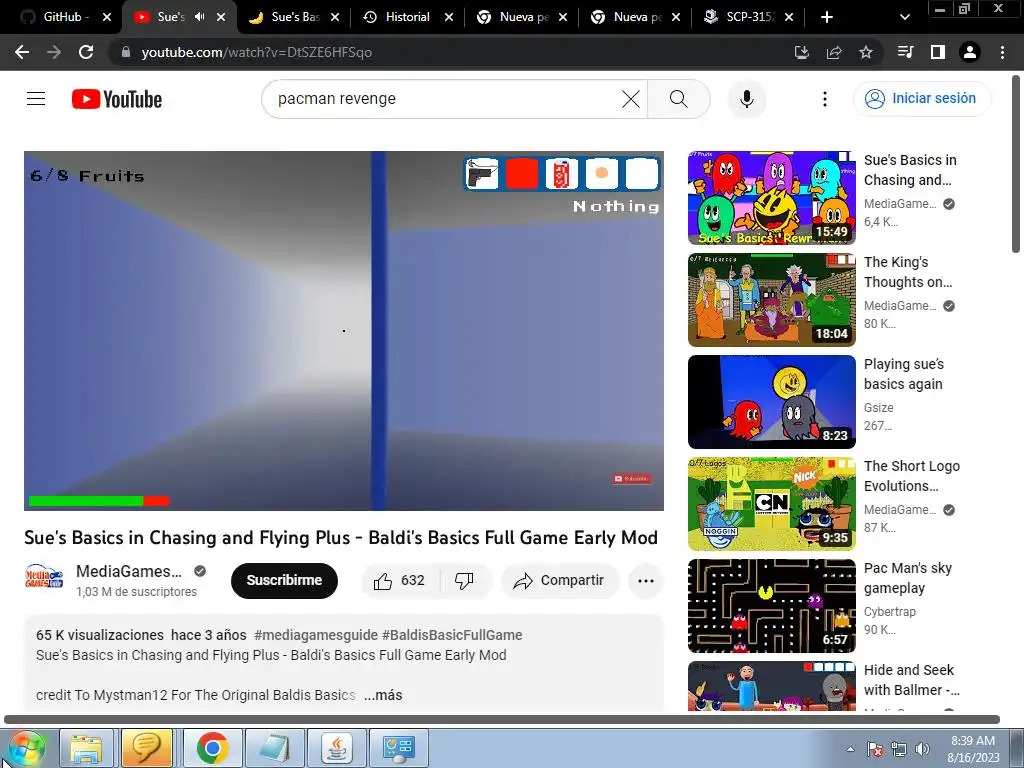1024x768 pixels.
Task: Go to the YouTube home logo
Action: click(x=117, y=99)
